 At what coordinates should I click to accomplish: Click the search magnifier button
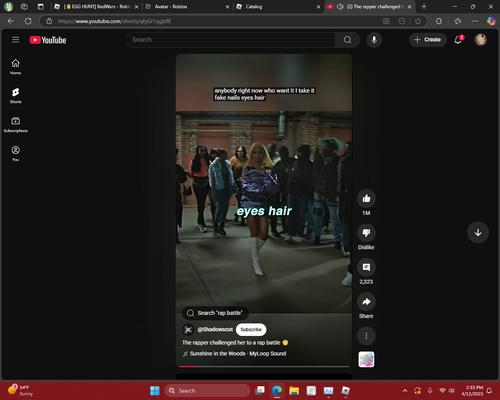(x=347, y=40)
